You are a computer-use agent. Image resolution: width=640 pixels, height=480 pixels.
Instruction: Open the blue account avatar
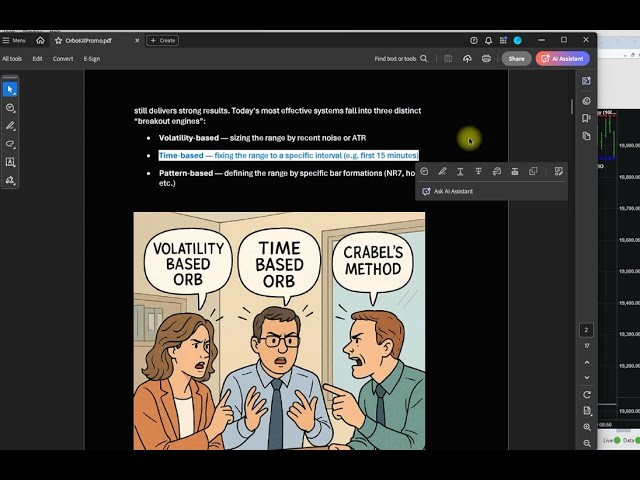click(518, 40)
